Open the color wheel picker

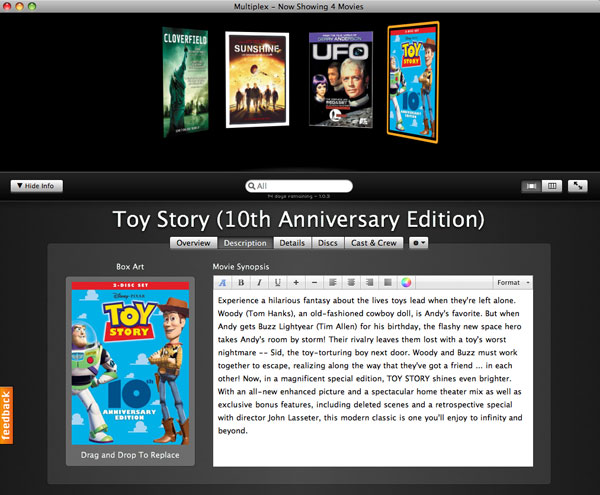point(406,283)
